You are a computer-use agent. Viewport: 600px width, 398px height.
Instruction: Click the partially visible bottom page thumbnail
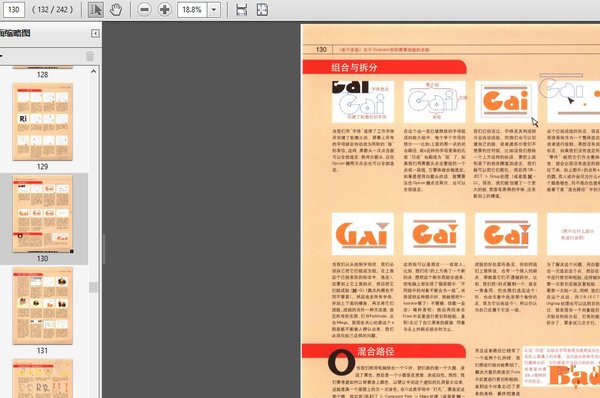(x=42, y=378)
